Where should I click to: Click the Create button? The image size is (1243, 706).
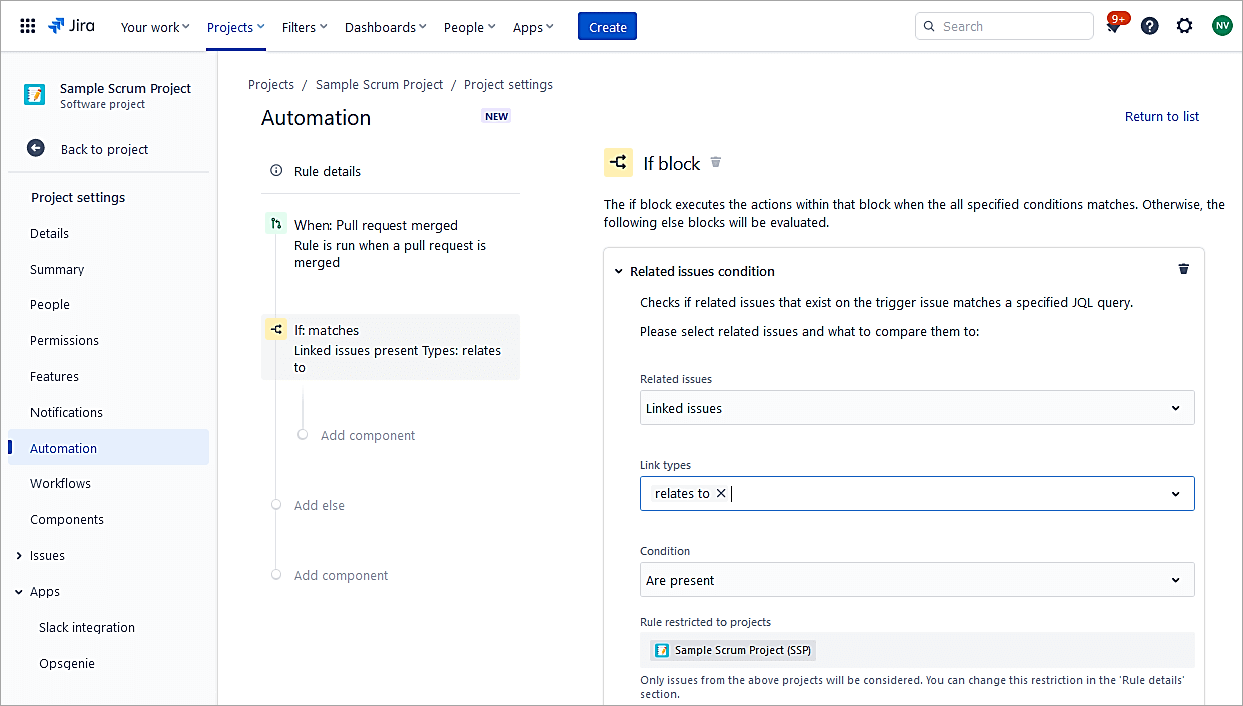pos(607,27)
